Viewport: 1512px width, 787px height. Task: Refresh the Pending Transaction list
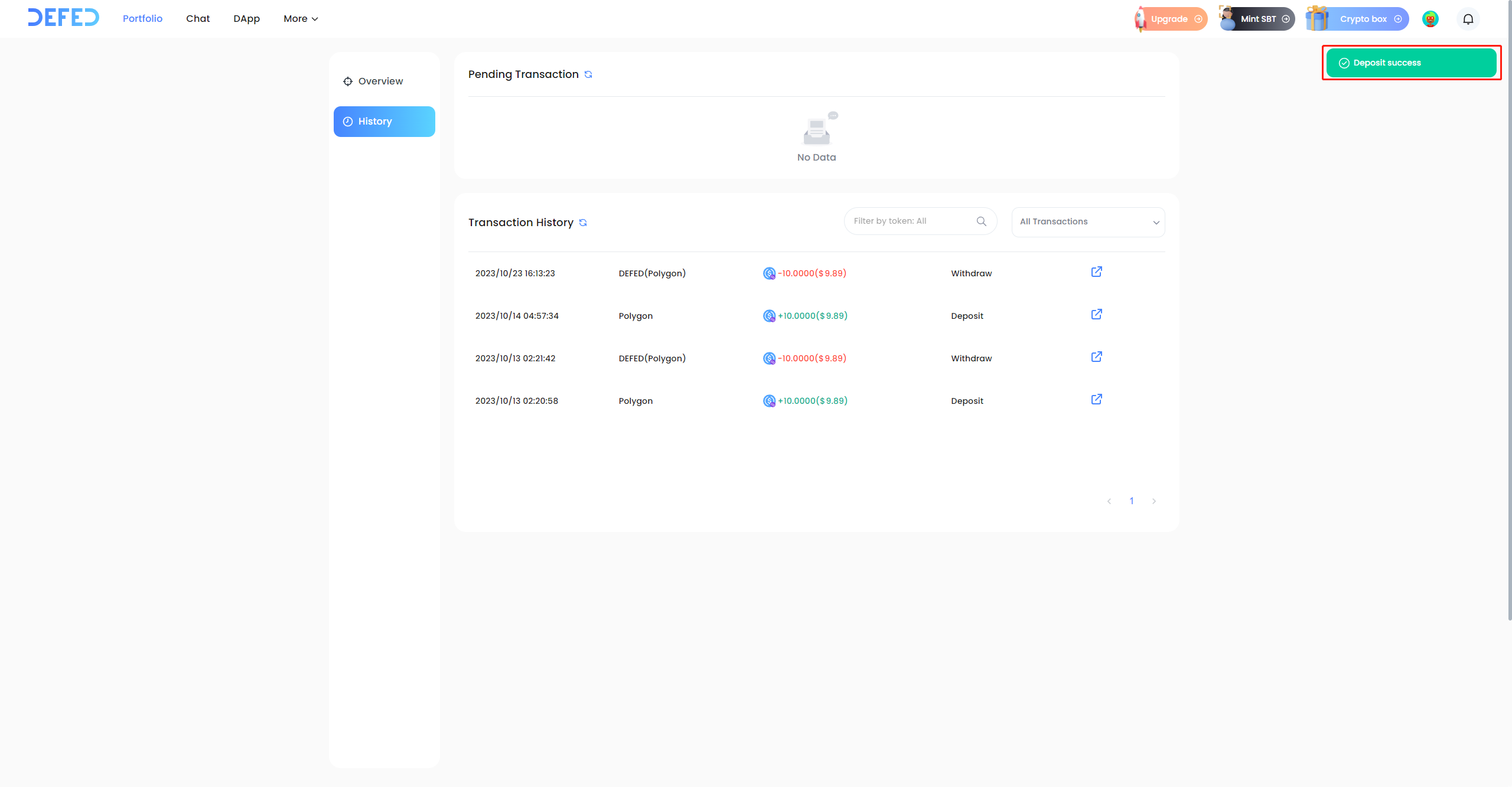point(588,74)
